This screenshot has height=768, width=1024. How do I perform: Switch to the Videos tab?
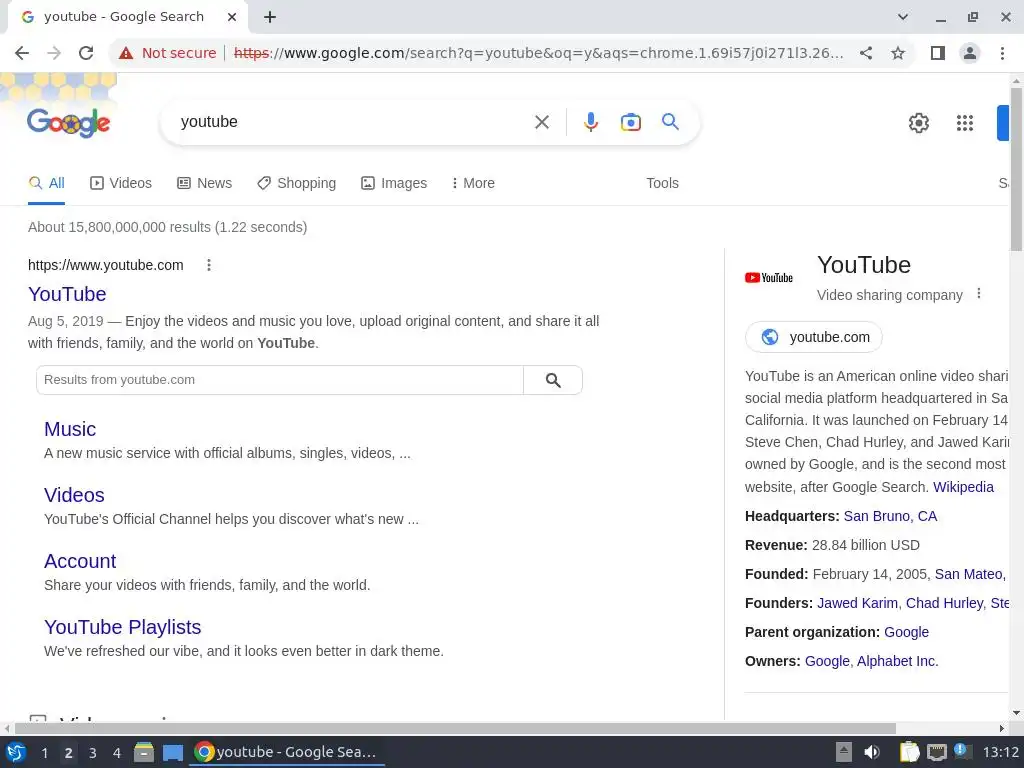pos(121,184)
